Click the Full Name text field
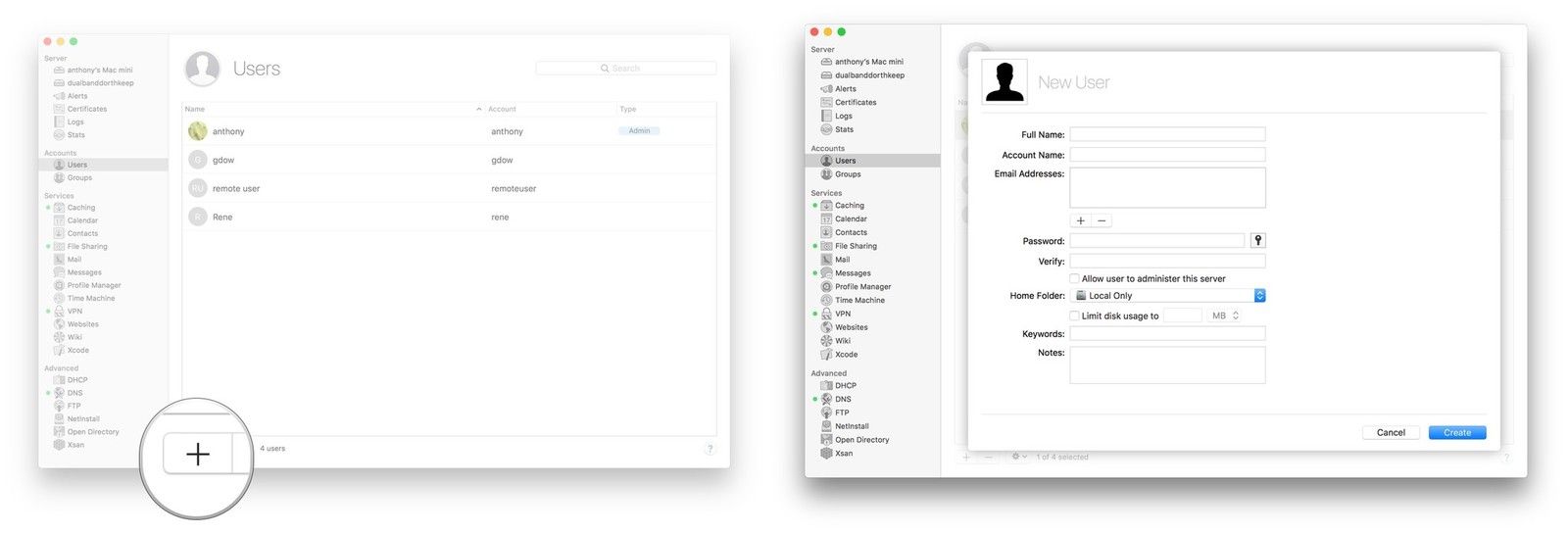This screenshot has height=534, width=1568. point(1167,134)
